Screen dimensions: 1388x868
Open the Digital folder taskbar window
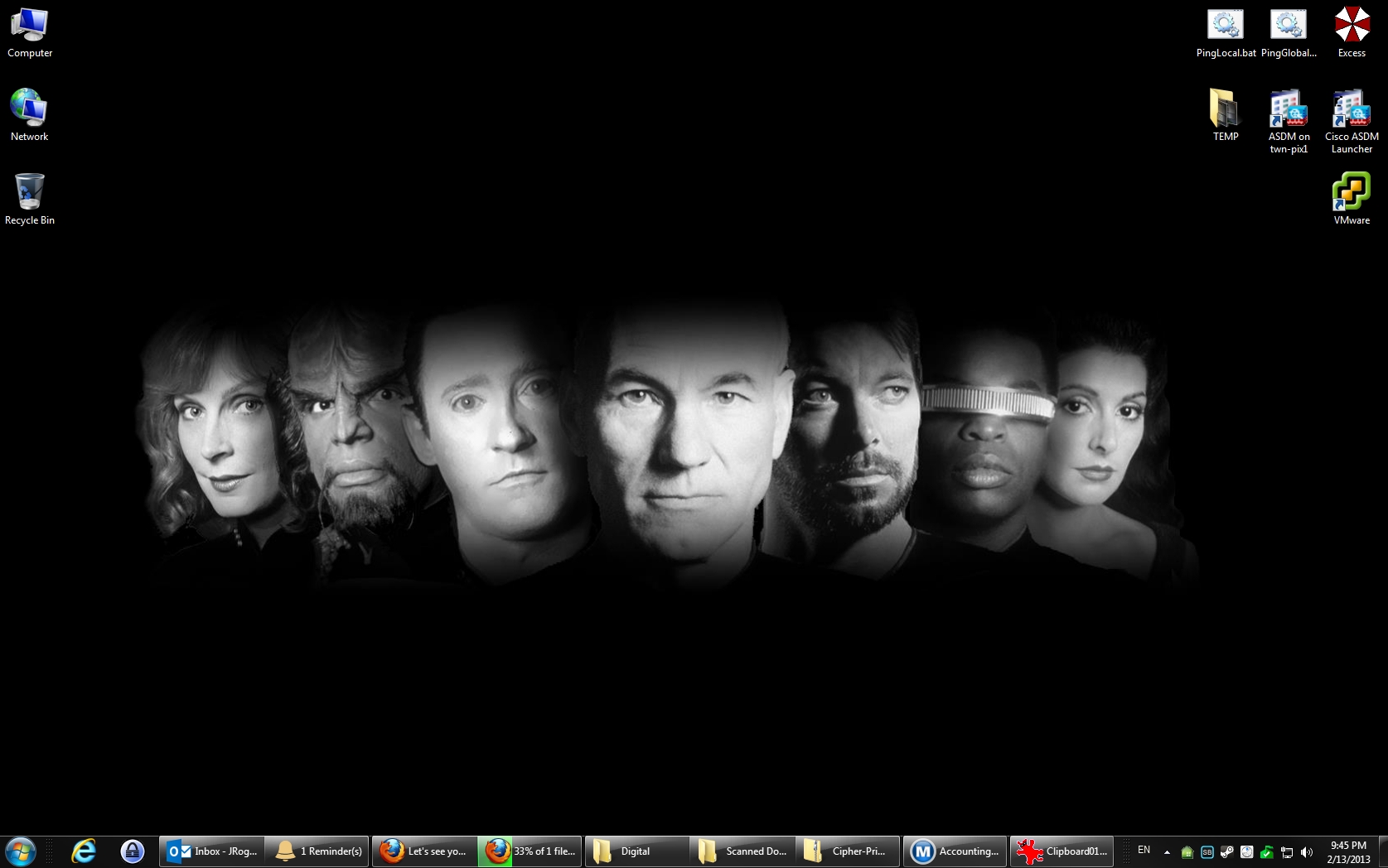[637, 851]
